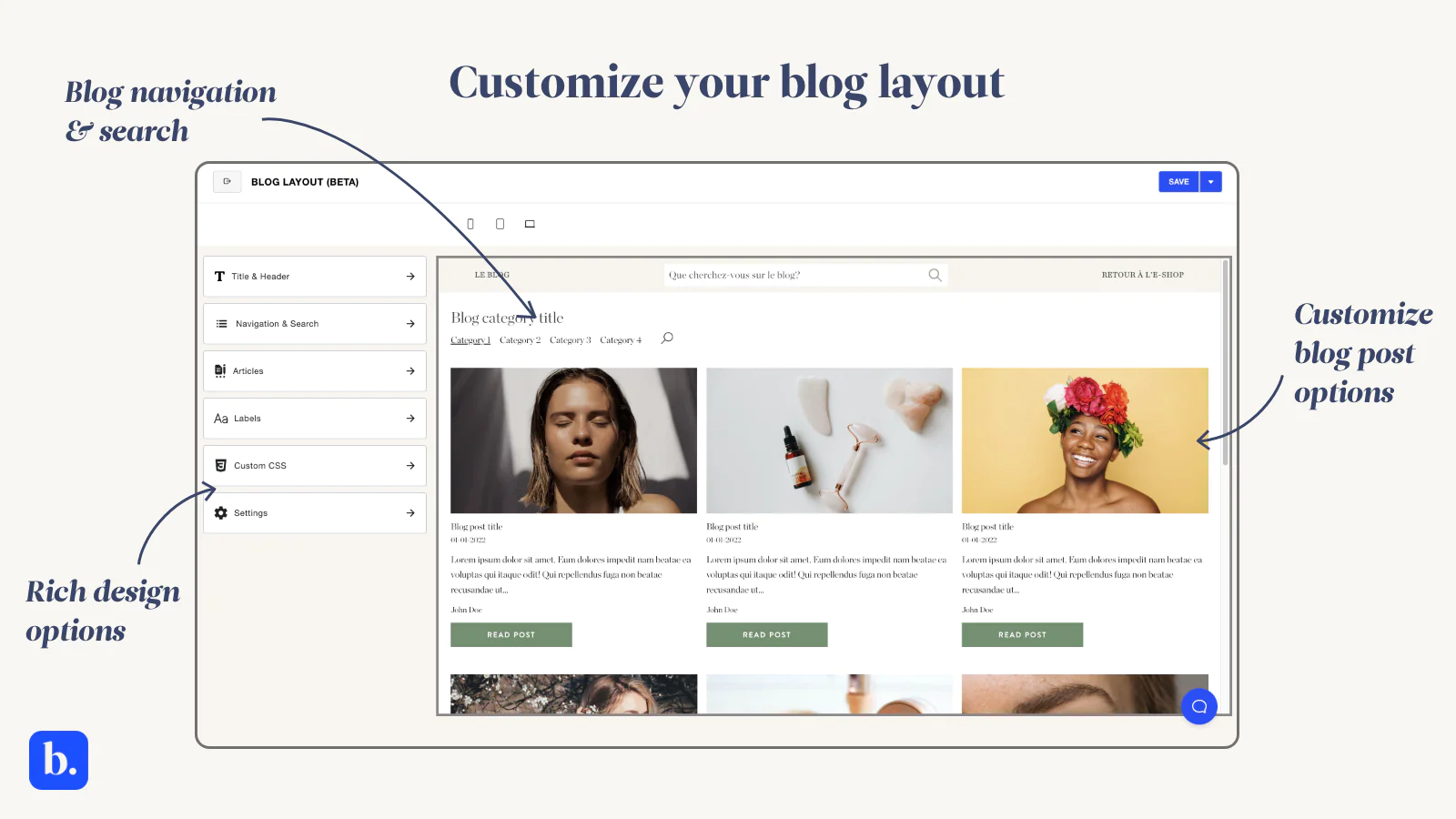Image resolution: width=1456 pixels, height=819 pixels.
Task: Select the Category 1 tab
Action: coord(470,340)
